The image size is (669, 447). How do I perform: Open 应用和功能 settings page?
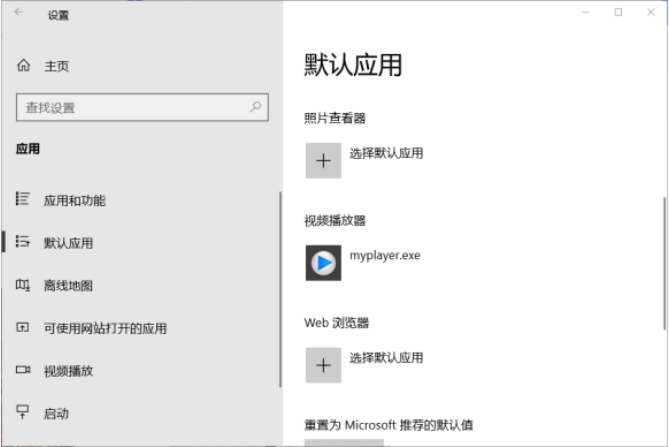tap(141, 200)
